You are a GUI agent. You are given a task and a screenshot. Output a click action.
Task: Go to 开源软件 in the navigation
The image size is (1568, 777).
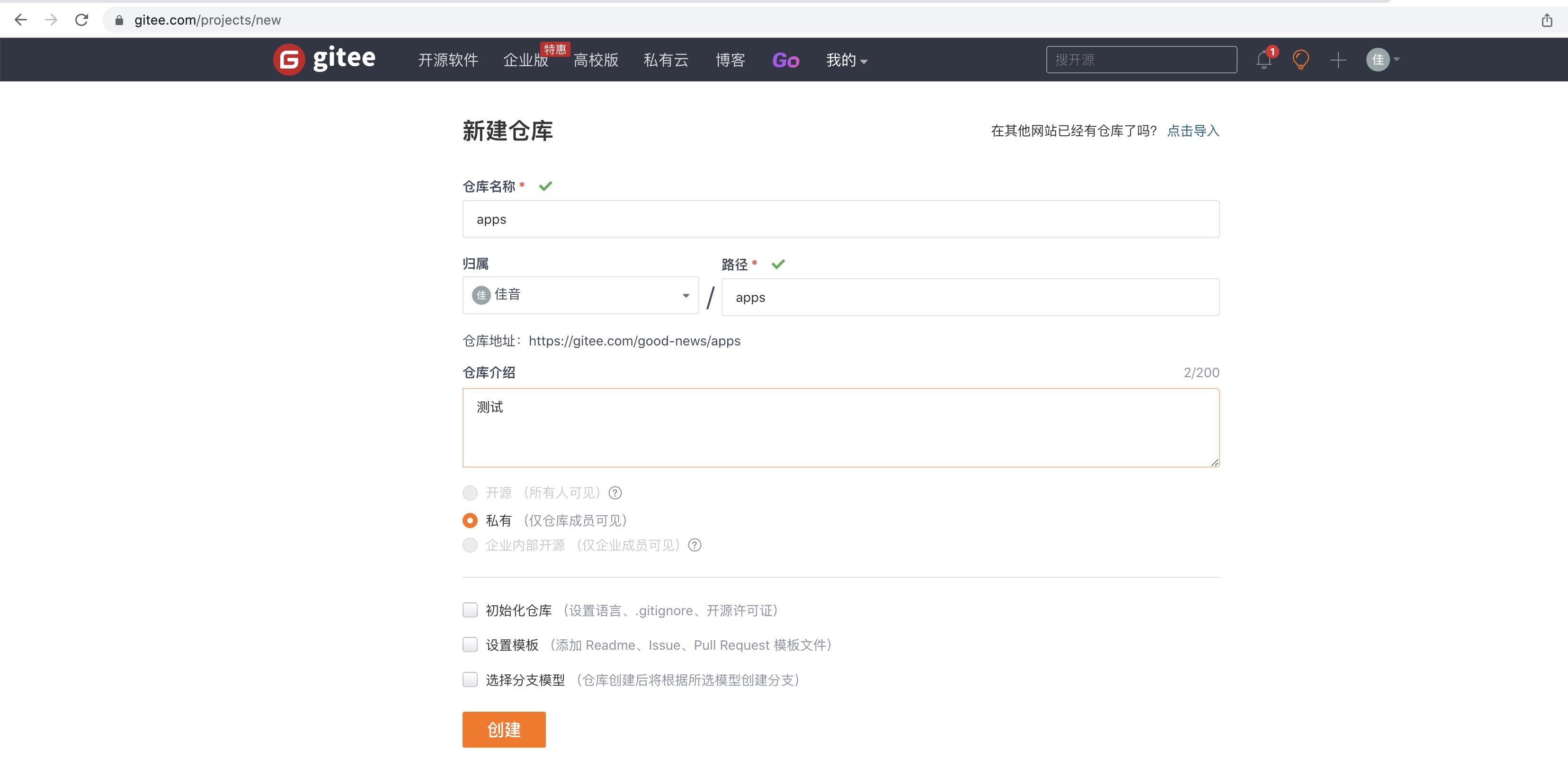(448, 60)
